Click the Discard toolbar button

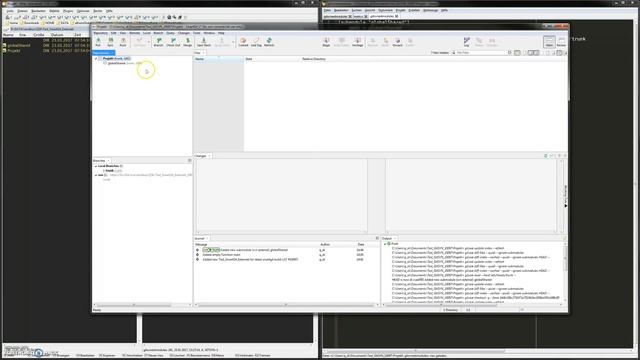pos(398,42)
